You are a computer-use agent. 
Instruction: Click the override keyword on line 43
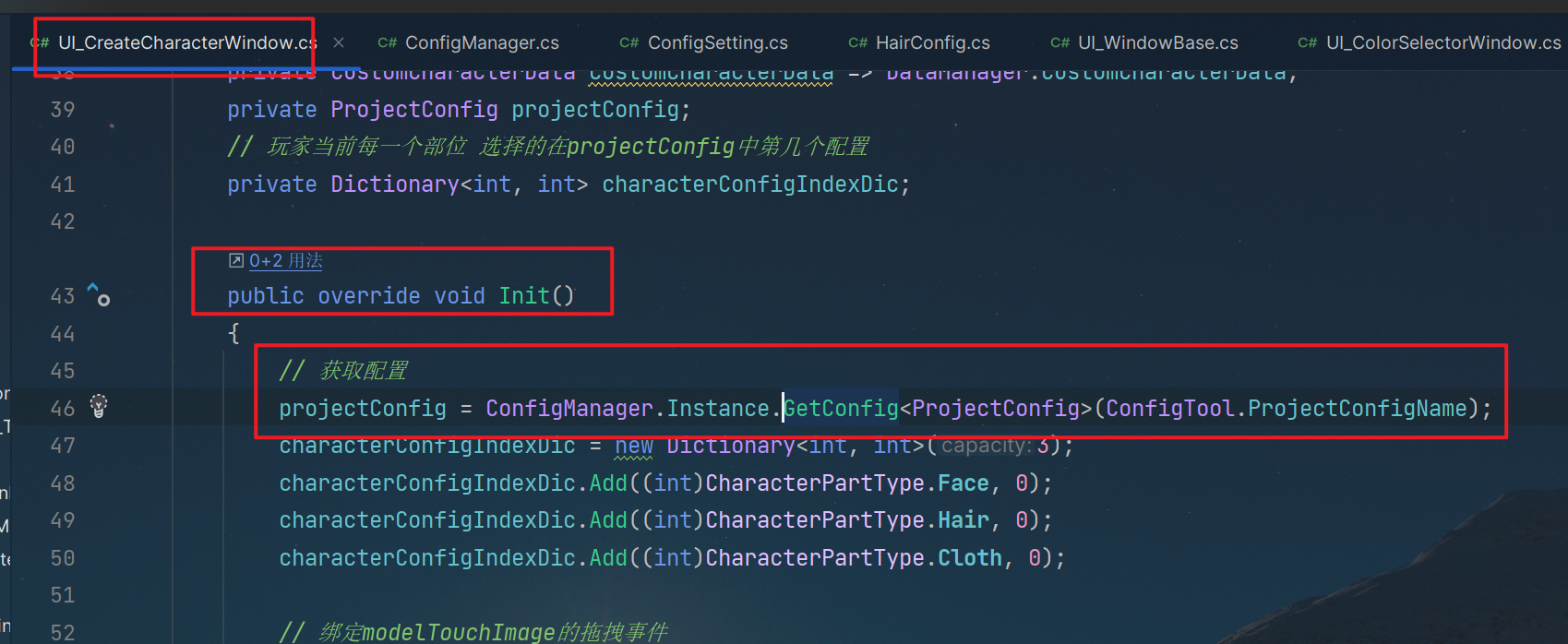369,296
